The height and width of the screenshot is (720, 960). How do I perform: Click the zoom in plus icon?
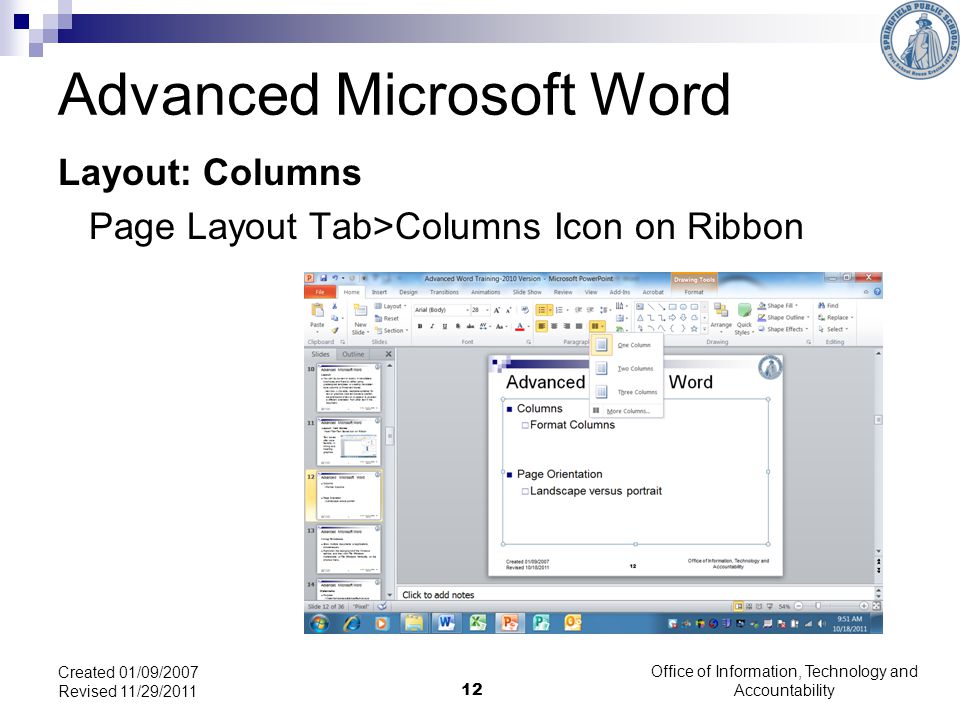tap(864, 606)
